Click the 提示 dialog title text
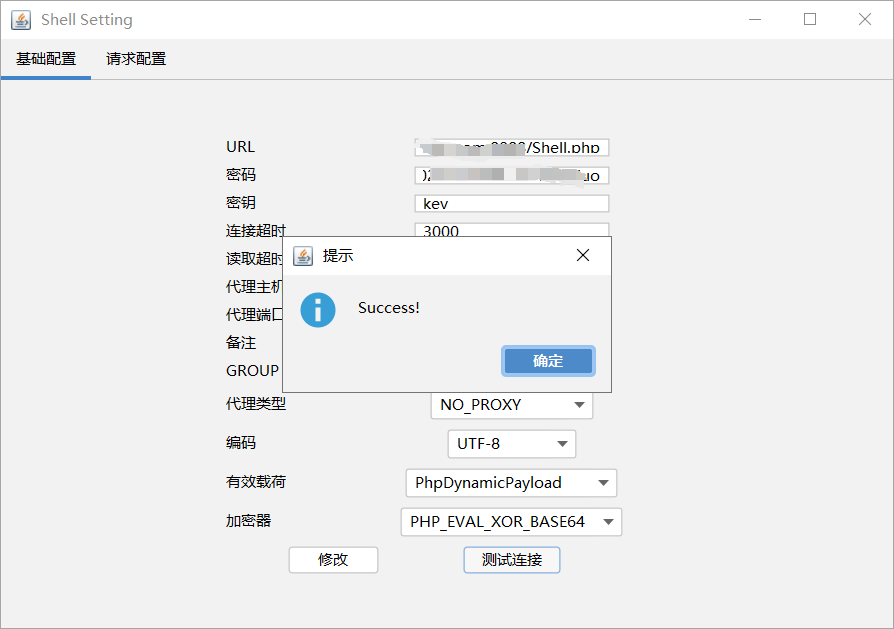The height and width of the screenshot is (629, 894). coord(338,255)
